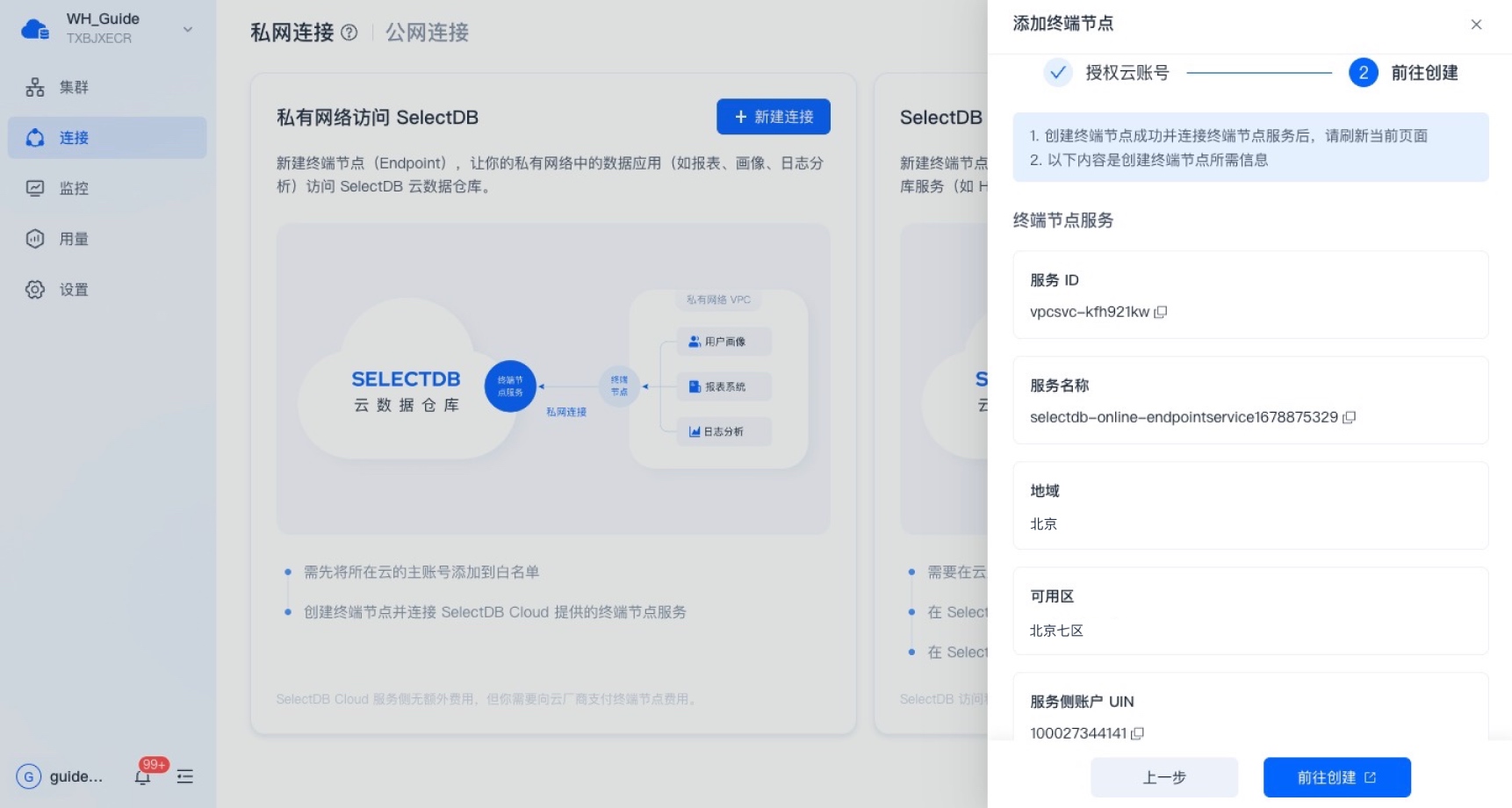1512x808 pixels.
Task: Click the vpcsvc-kfh921kw service ID text
Action: [x=1090, y=312]
